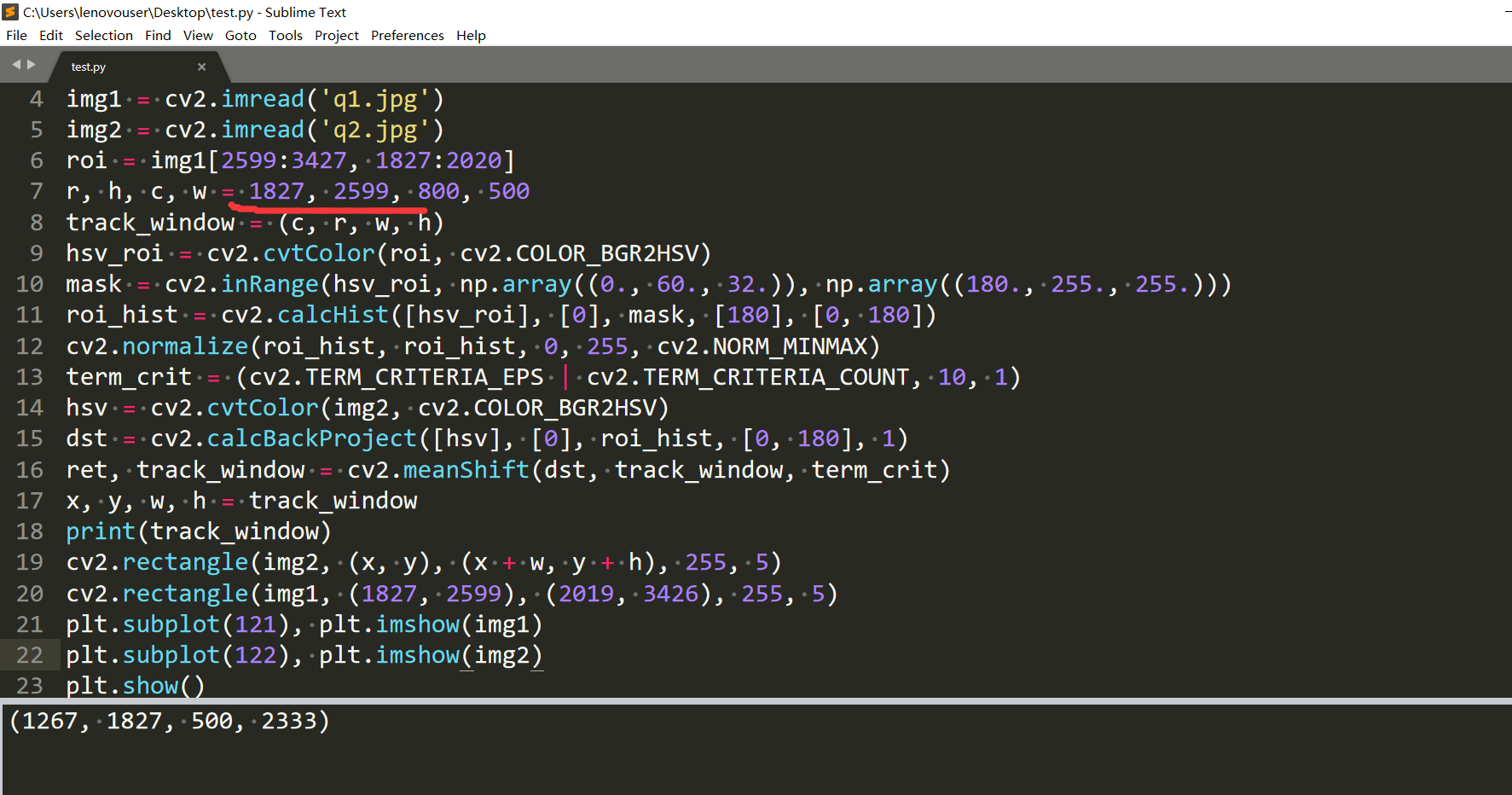Click TERM_CRITERIA_COUNT on line 13
Image resolution: width=1512 pixels, height=795 pixels.
(x=776, y=377)
